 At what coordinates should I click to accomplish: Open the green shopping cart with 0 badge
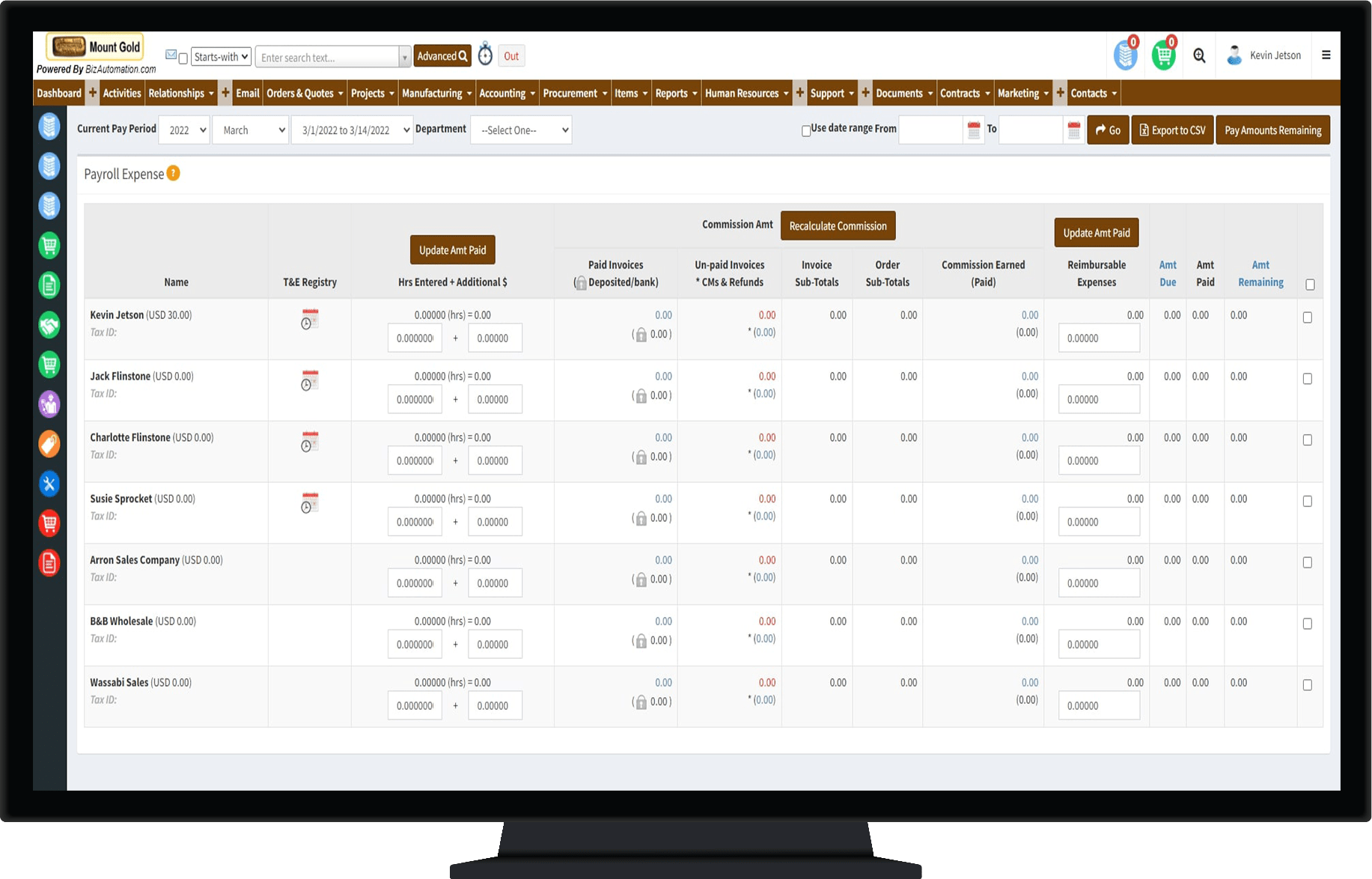(1163, 55)
